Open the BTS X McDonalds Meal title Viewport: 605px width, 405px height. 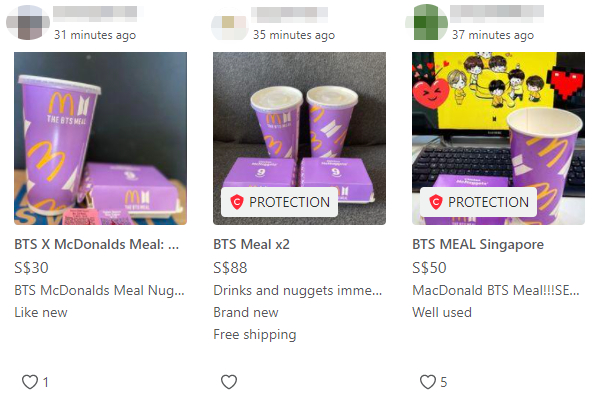96,245
